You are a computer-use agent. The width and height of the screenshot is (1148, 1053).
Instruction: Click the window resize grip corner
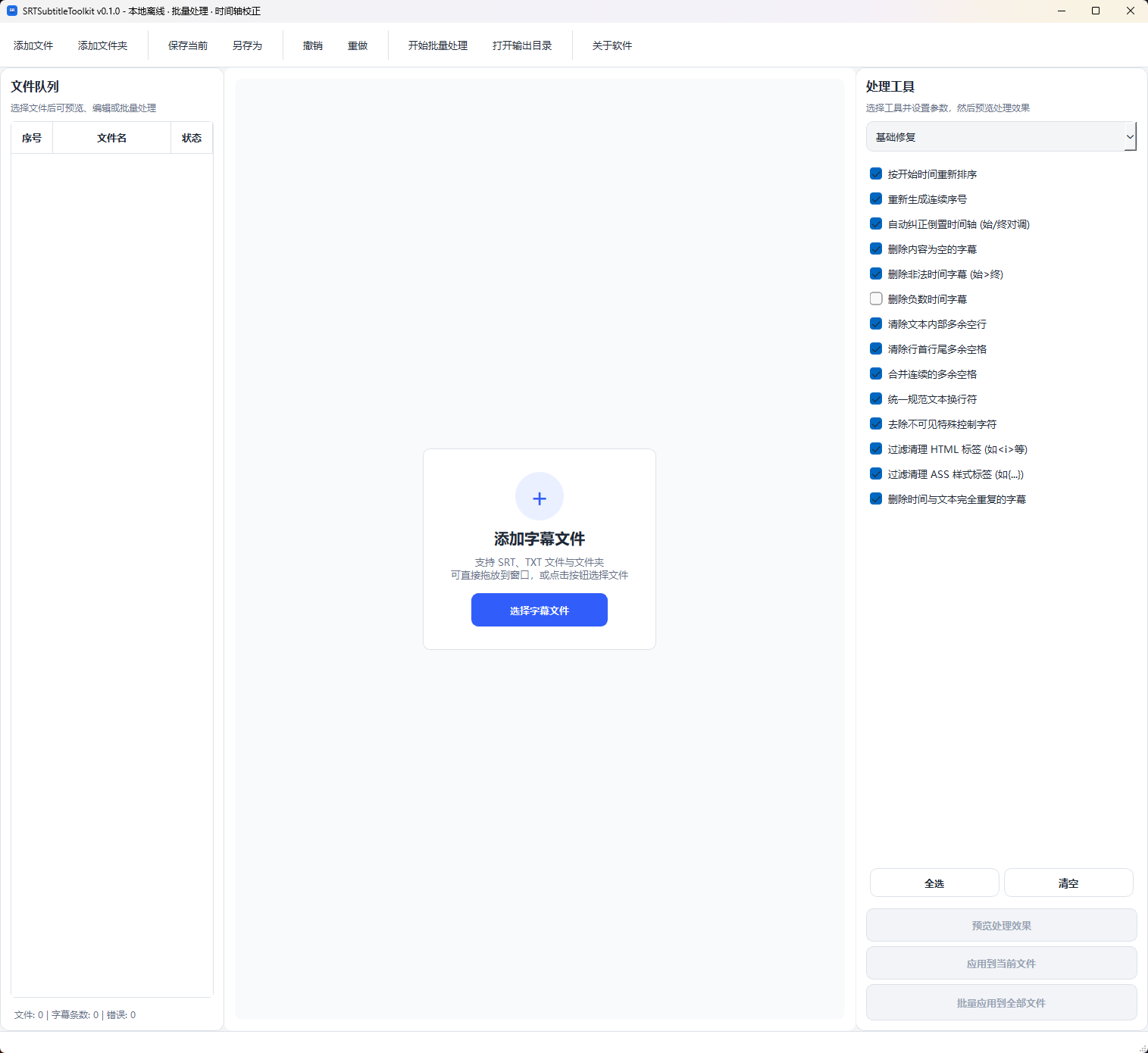[1143, 1048]
